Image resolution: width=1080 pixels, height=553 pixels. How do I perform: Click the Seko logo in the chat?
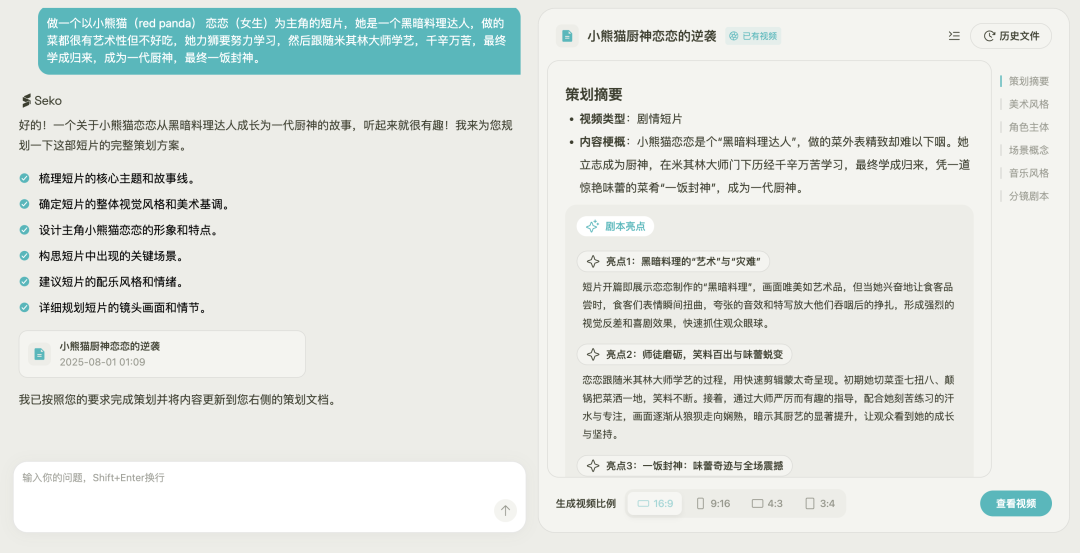41,100
